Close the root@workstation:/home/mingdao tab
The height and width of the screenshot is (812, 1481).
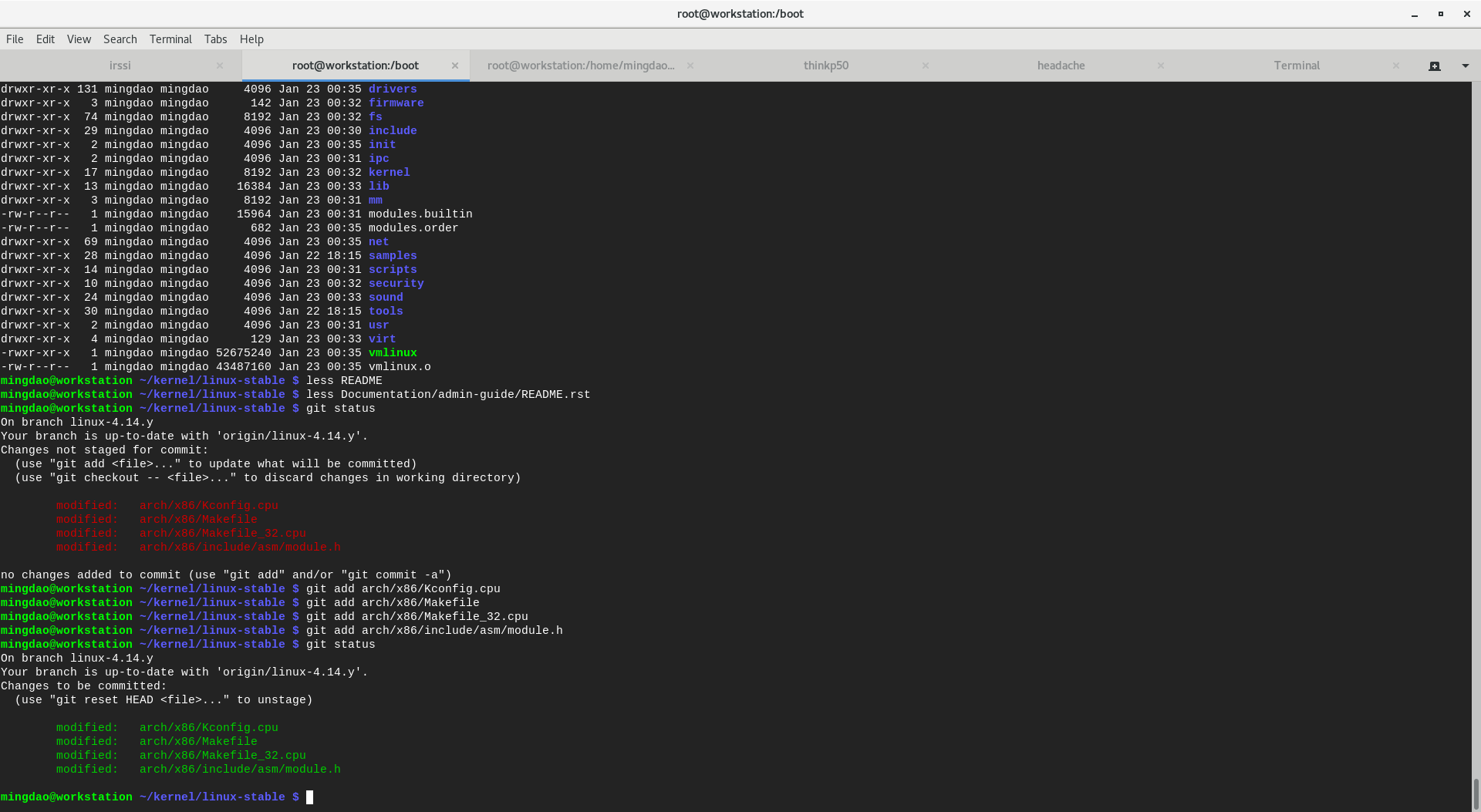[x=690, y=66]
